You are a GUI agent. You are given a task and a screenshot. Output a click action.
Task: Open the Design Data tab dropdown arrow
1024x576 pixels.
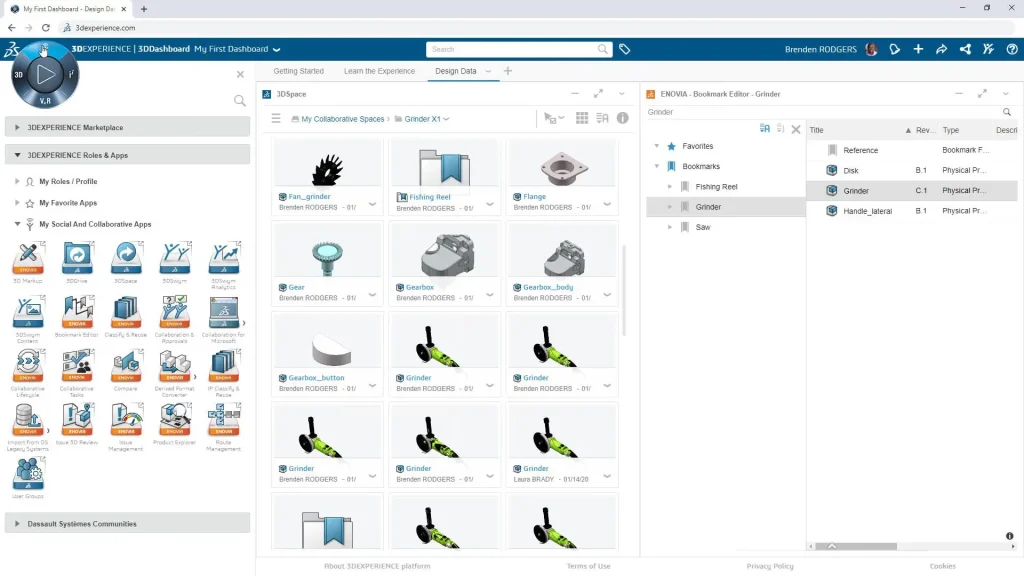tap(488, 71)
